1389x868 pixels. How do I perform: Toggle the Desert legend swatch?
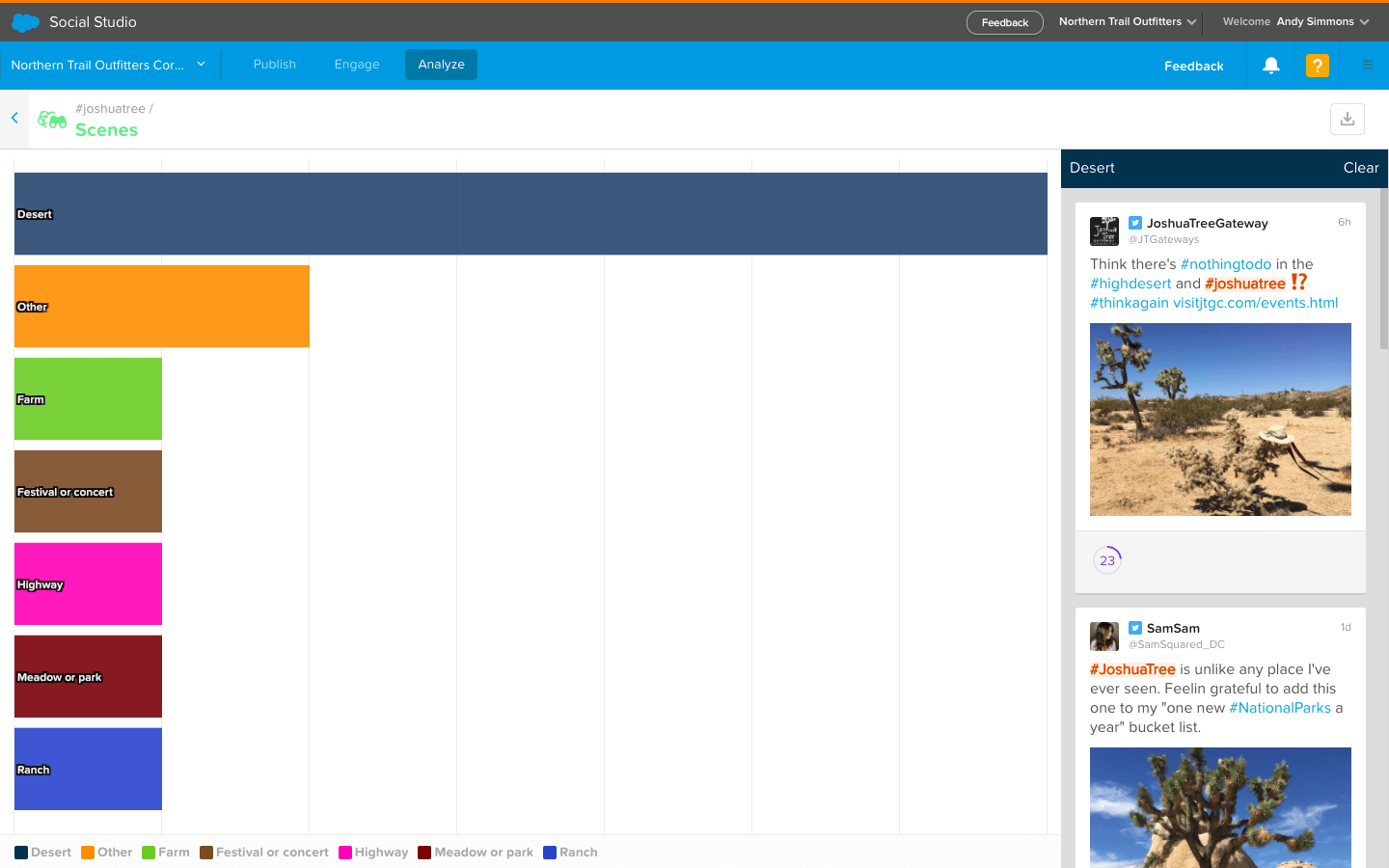[21, 853]
